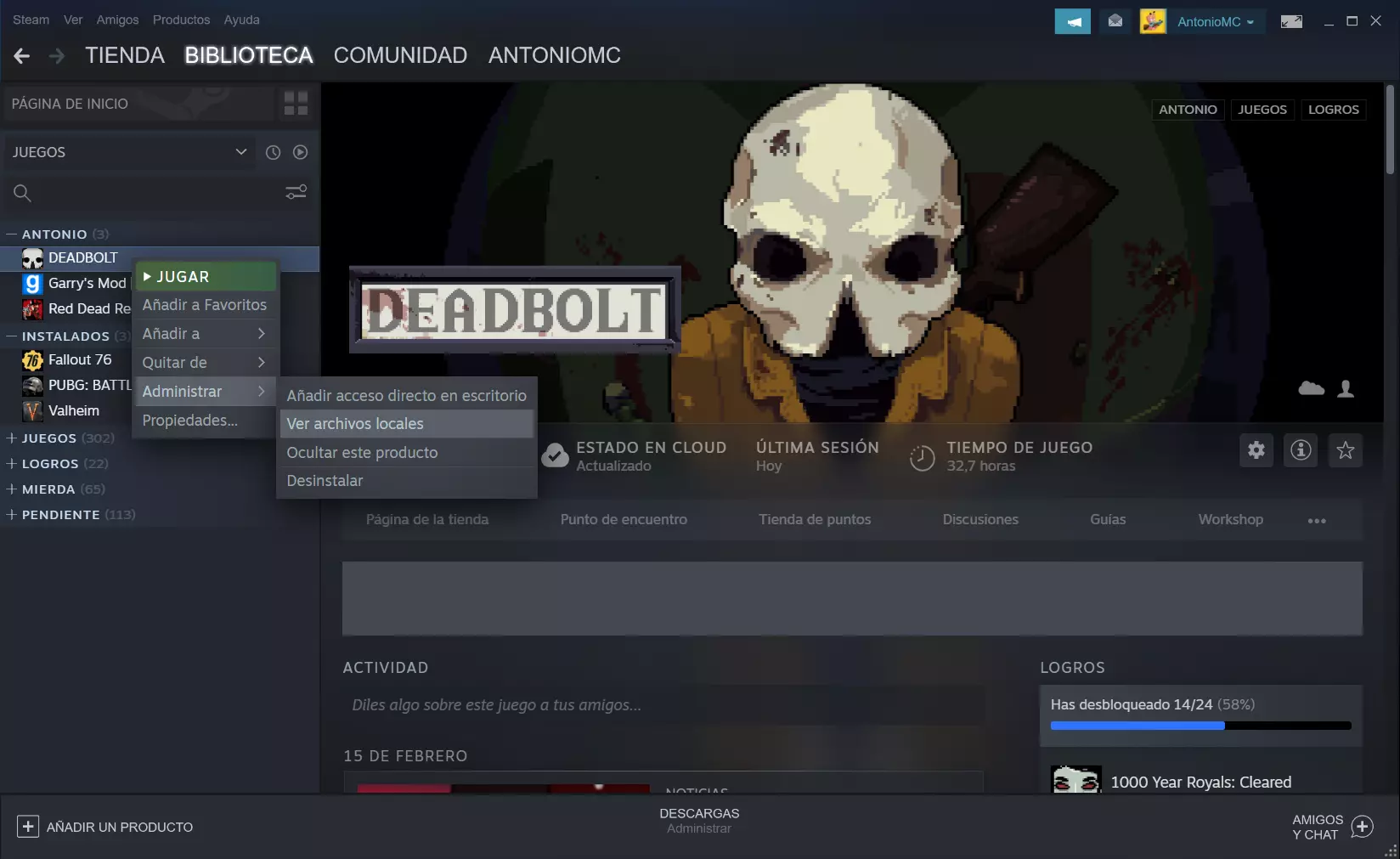The image size is (1400, 859).
Task: Select Garry's Mod game icon
Action: 32,284
